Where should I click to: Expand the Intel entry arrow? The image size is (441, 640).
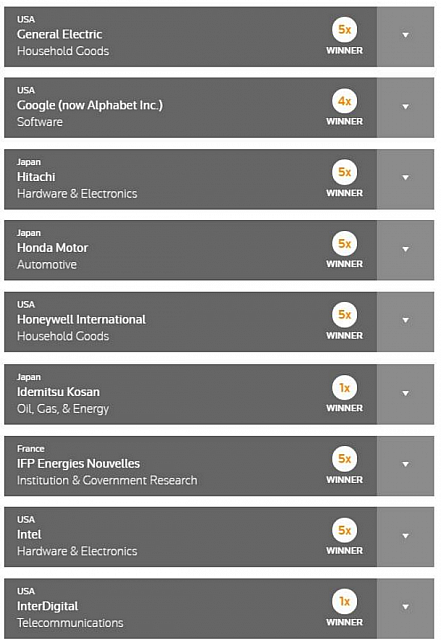click(405, 537)
